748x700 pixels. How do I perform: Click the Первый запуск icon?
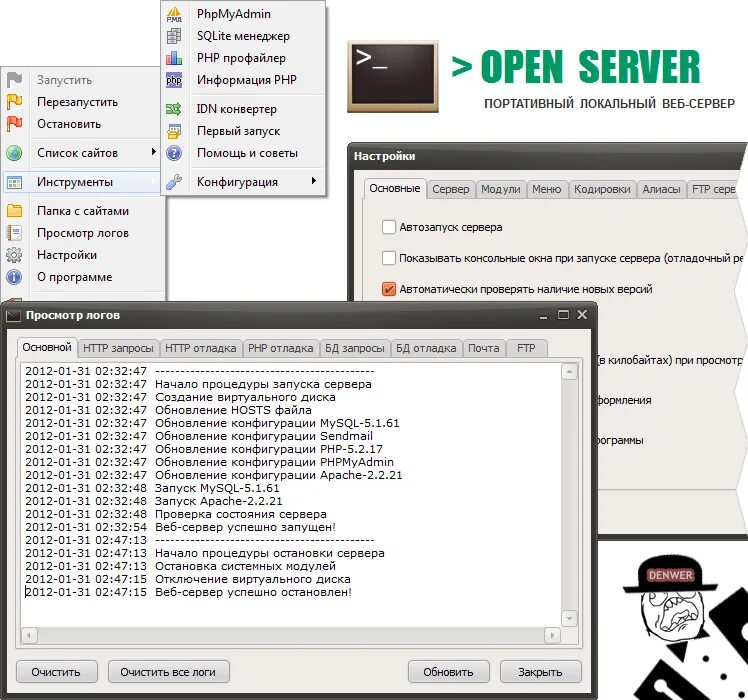pos(174,131)
